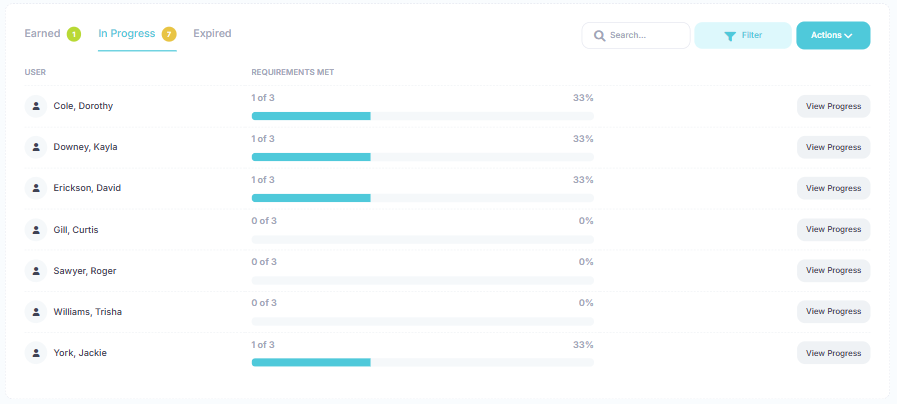Image resolution: width=897 pixels, height=404 pixels.
Task: Open the Actions dropdown menu
Action: pyautogui.click(x=832, y=36)
